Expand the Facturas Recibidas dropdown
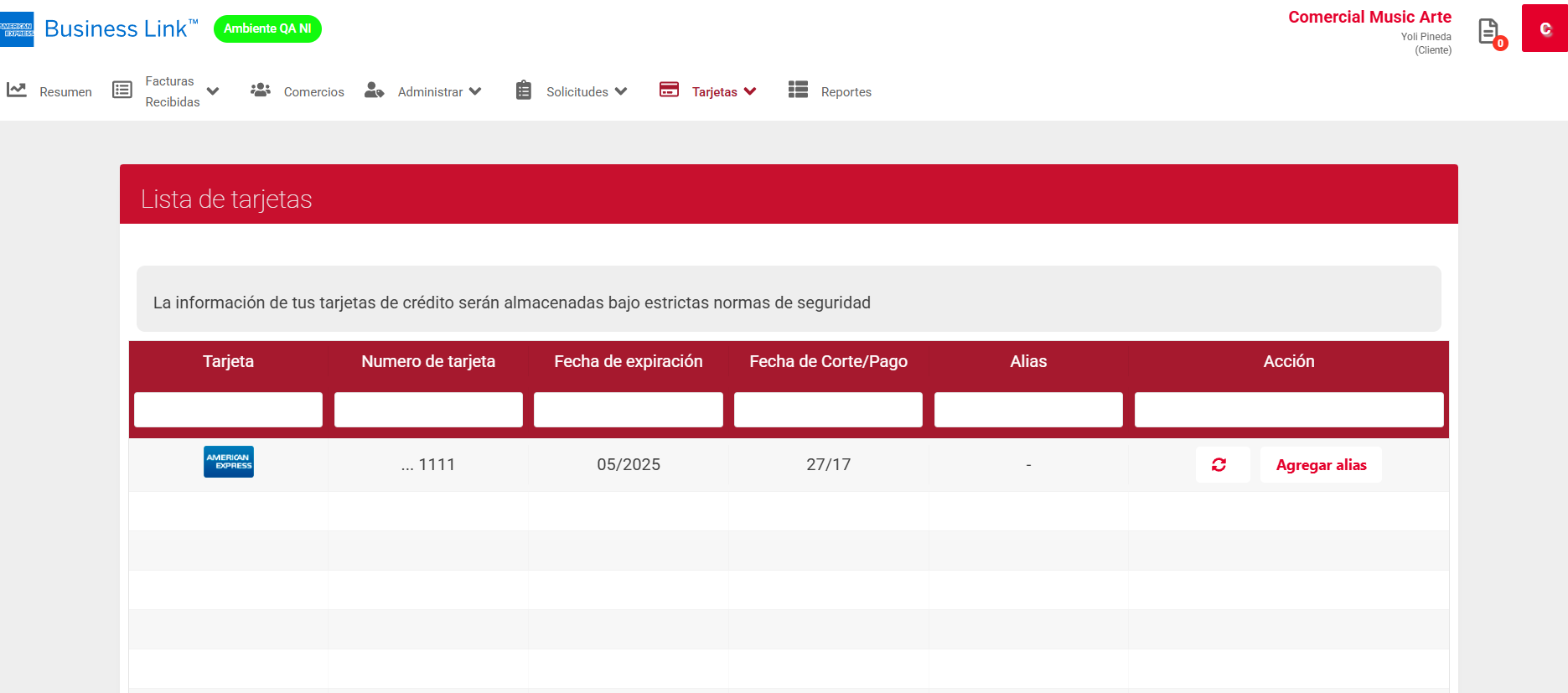 click(x=213, y=91)
